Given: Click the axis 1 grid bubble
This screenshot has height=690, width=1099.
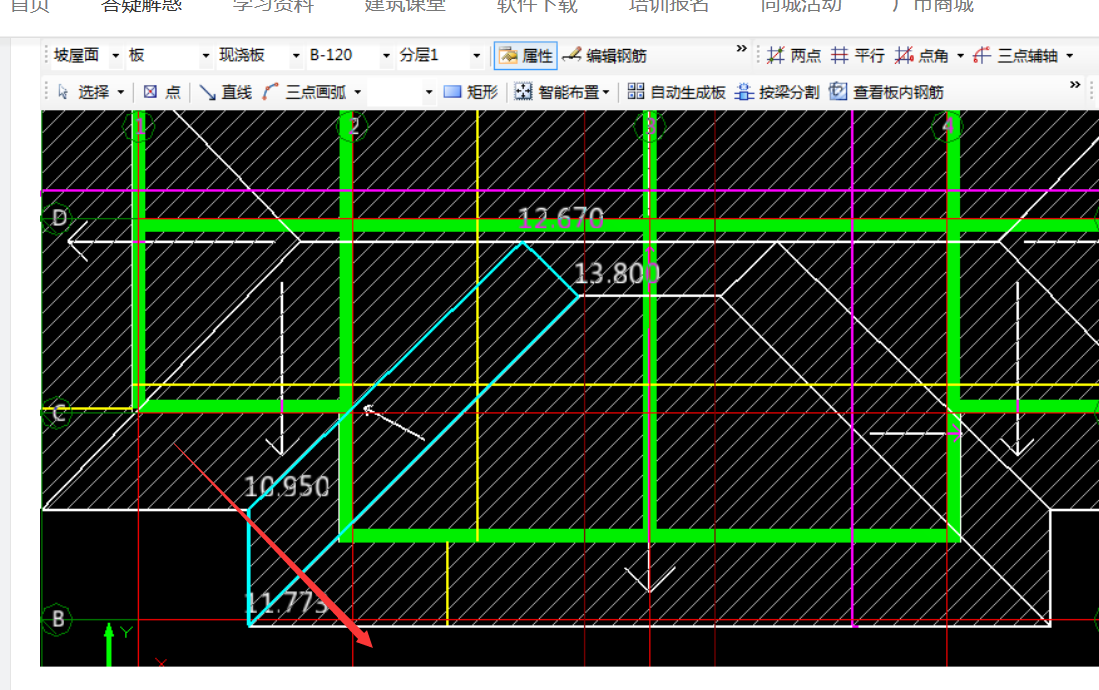Looking at the screenshot, I should tap(139, 126).
